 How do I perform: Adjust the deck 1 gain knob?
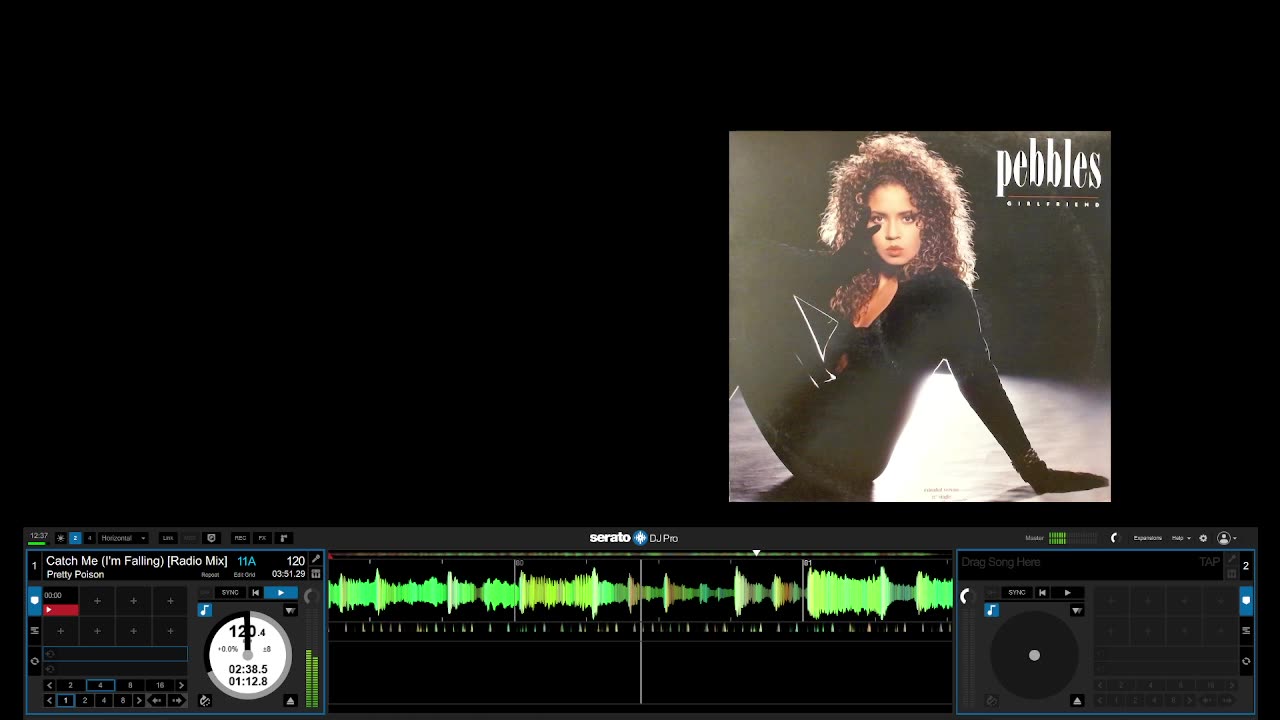311,596
